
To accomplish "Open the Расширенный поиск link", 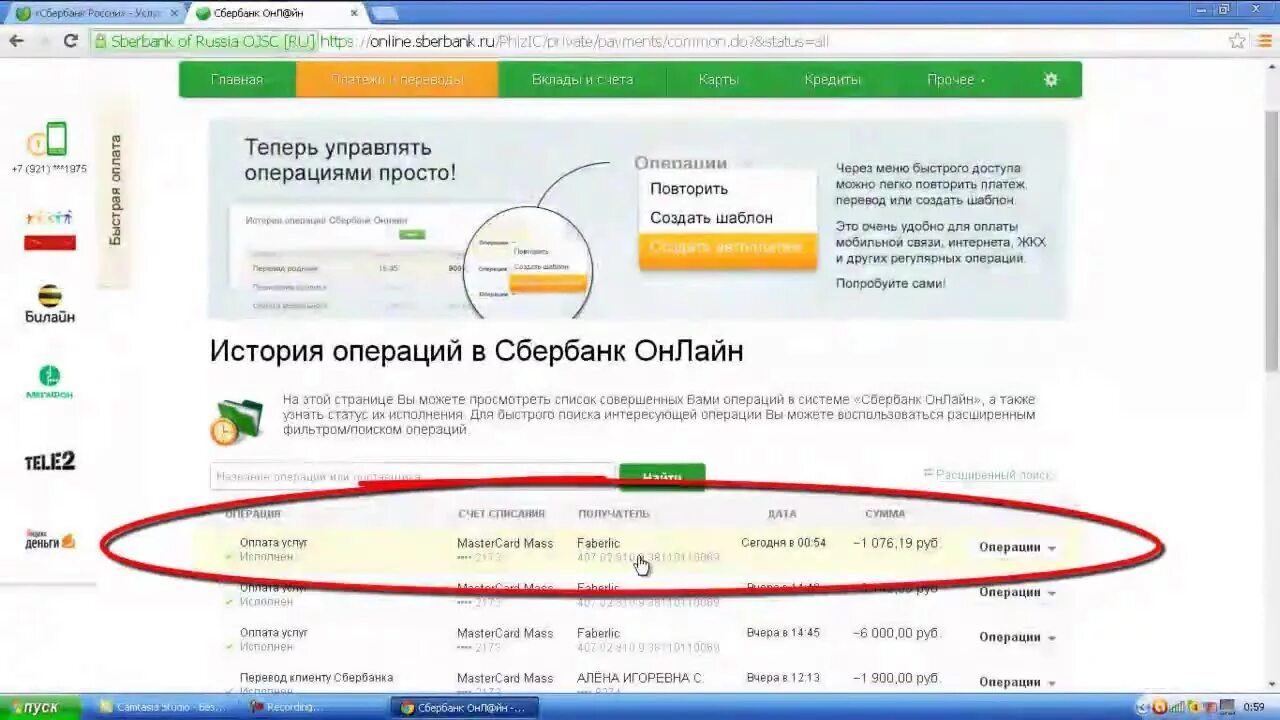I will pos(988,475).
